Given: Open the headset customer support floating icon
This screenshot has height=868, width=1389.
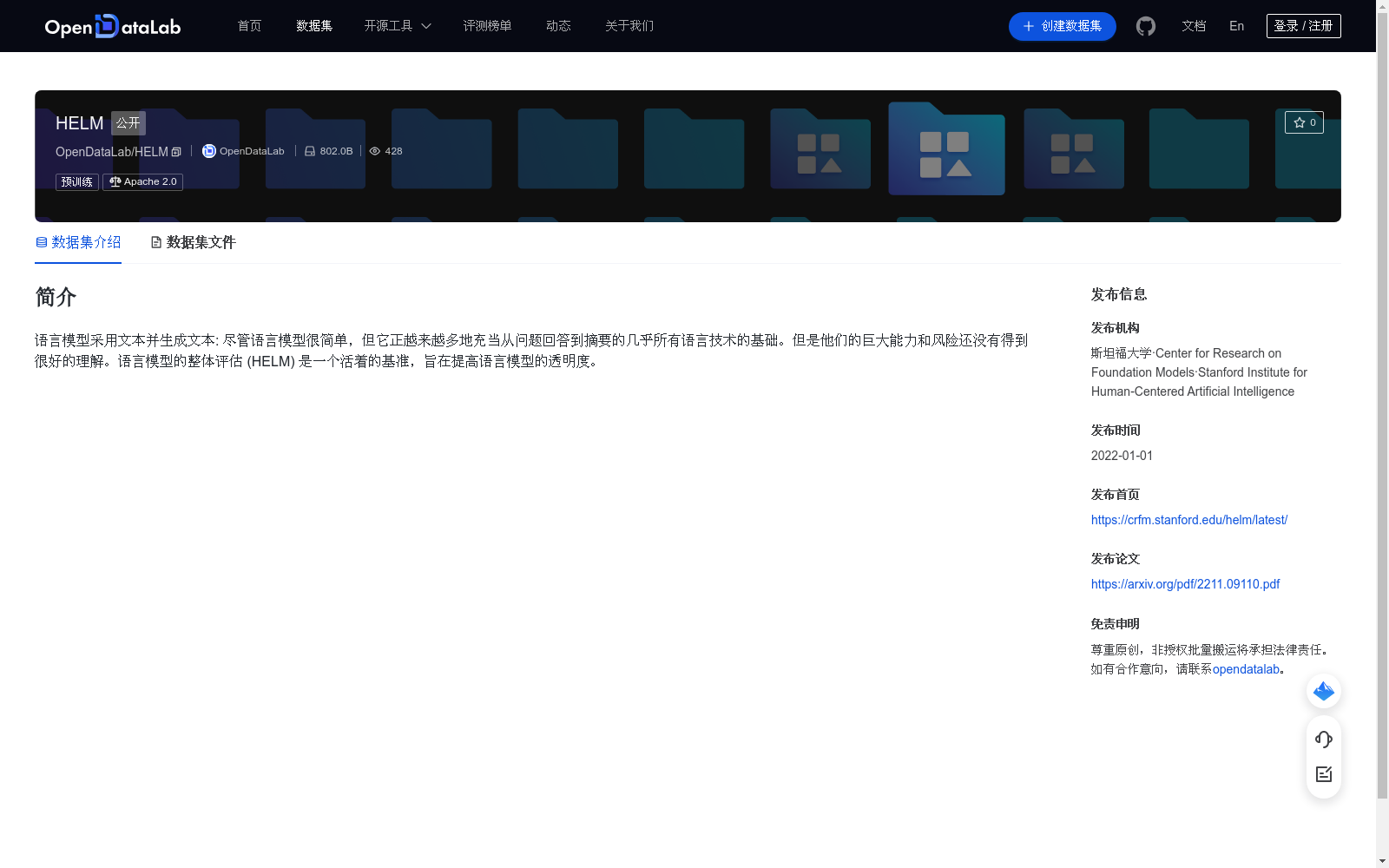Looking at the screenshot, I should [x=1323, y=740].
